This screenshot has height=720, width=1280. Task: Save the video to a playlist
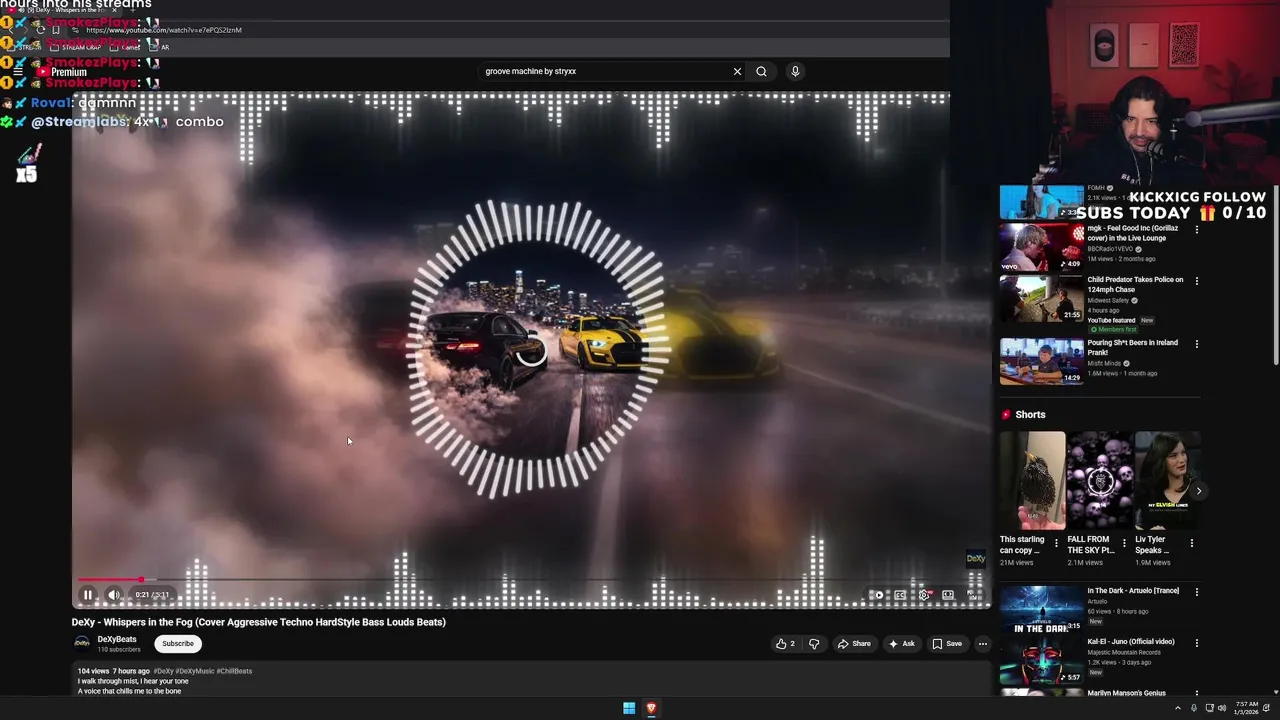pos(947,644)
